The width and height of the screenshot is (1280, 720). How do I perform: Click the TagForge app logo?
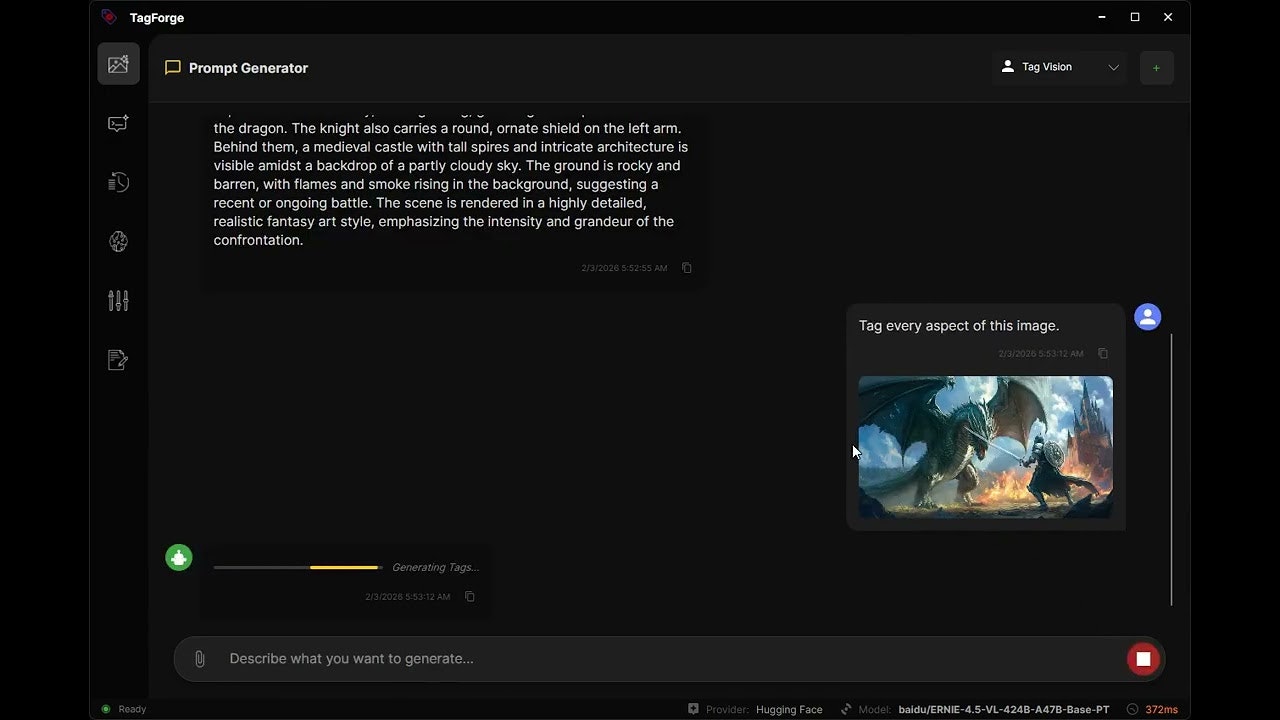(x=110, y=17)
